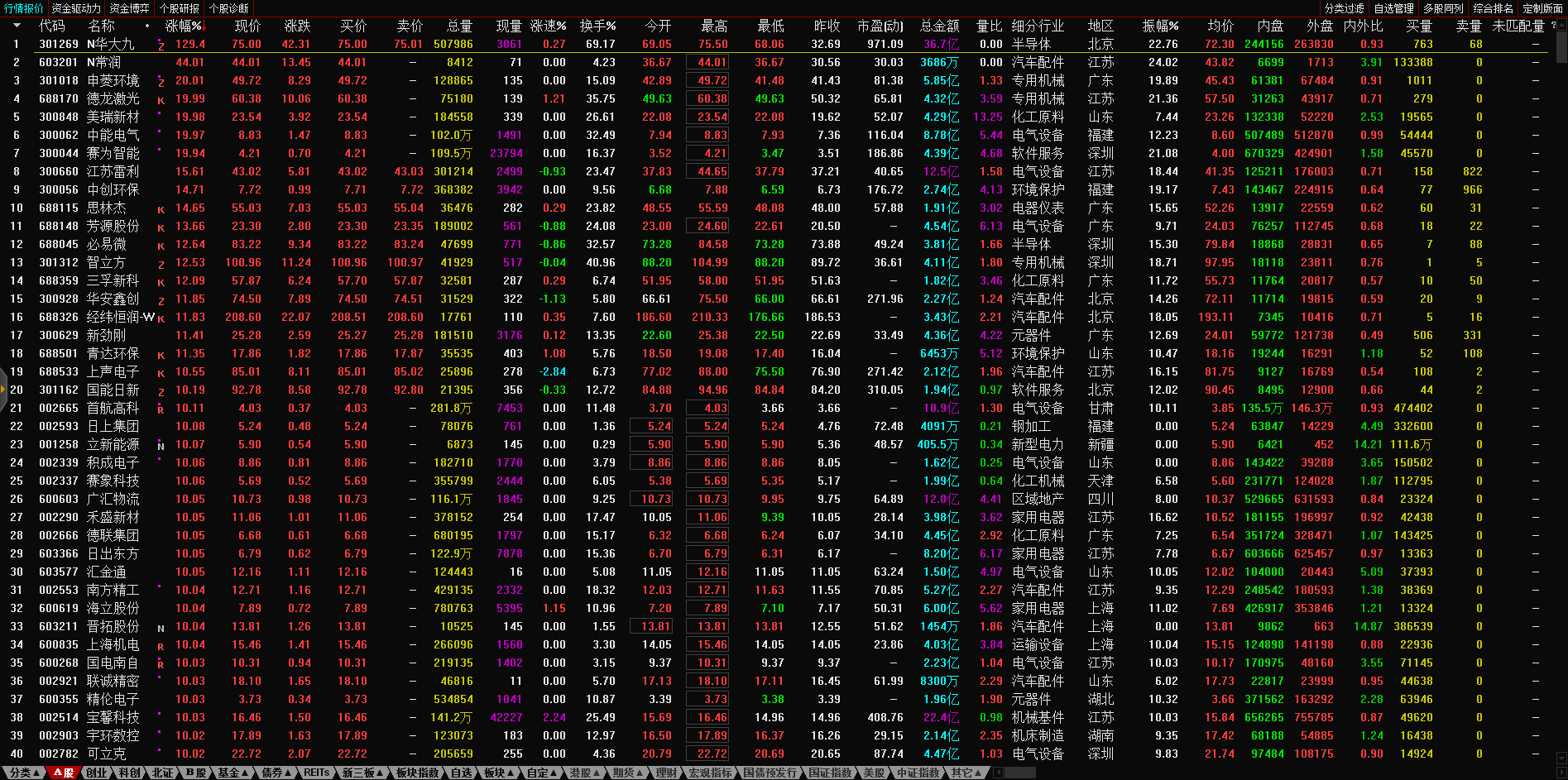This screenshot has width=1568, height=780.
Task: Open the 个股诊断 tab
Action: point(228,8)
